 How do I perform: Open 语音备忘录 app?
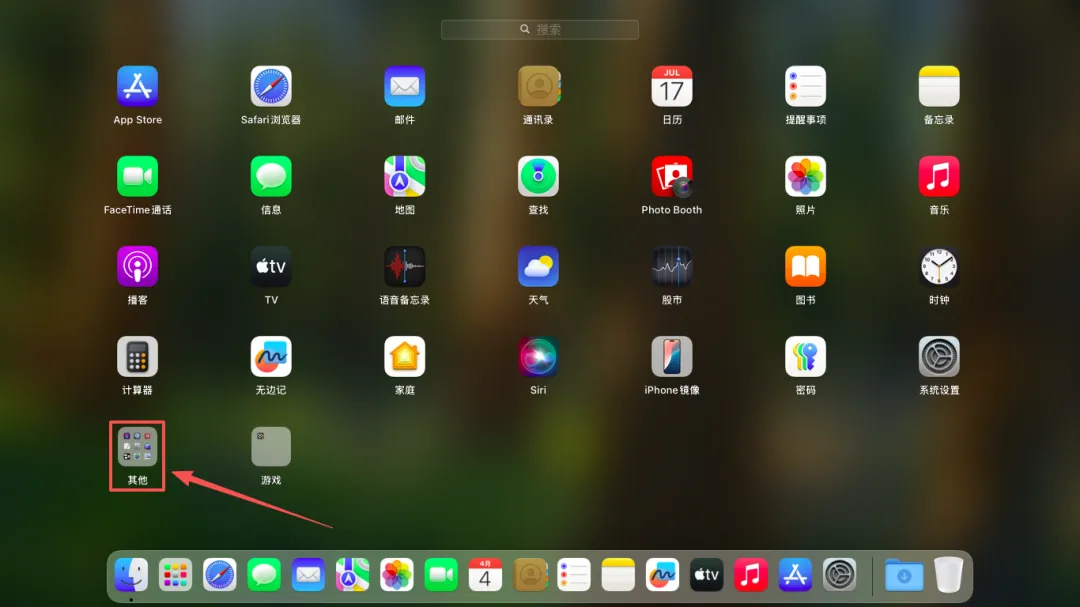pyautogui.click(x=404, y=267)
